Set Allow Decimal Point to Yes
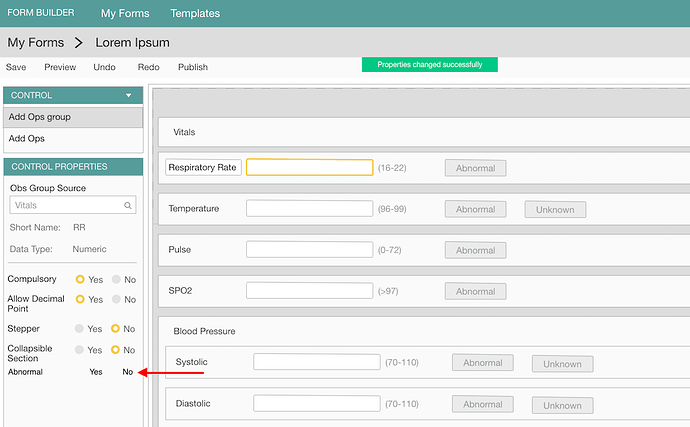 coord(80,299)
